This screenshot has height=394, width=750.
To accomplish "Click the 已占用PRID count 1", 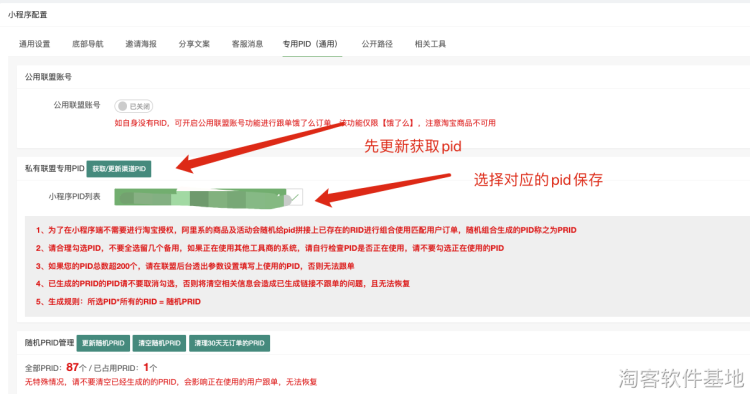I will pos(146,367).
